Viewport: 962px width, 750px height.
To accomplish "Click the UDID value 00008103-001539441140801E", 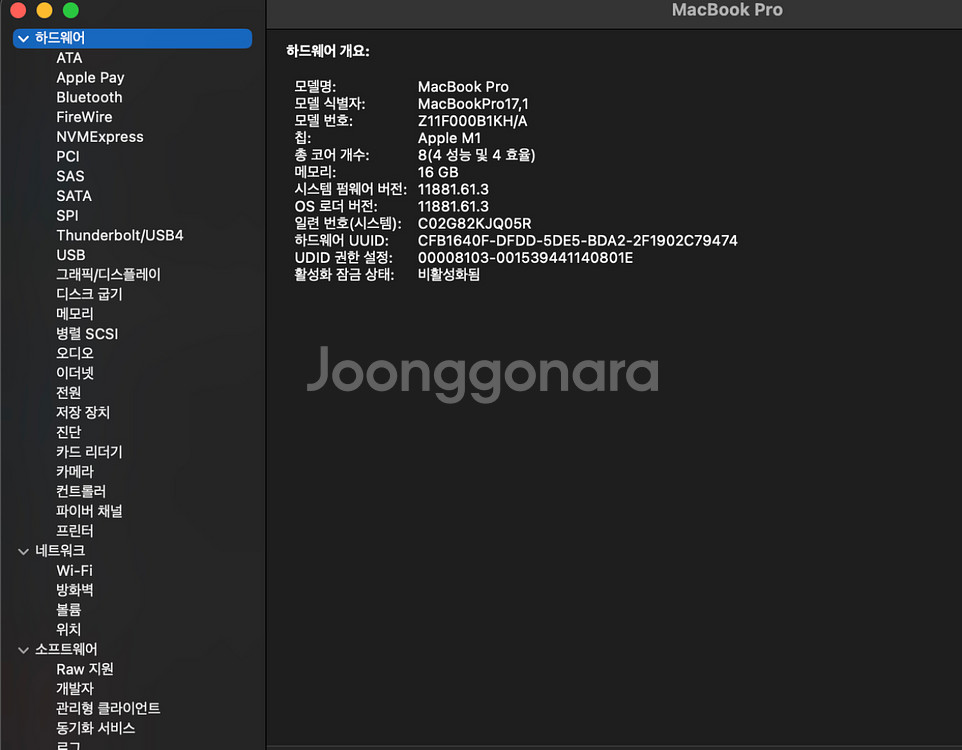I will tap(525, 258).
